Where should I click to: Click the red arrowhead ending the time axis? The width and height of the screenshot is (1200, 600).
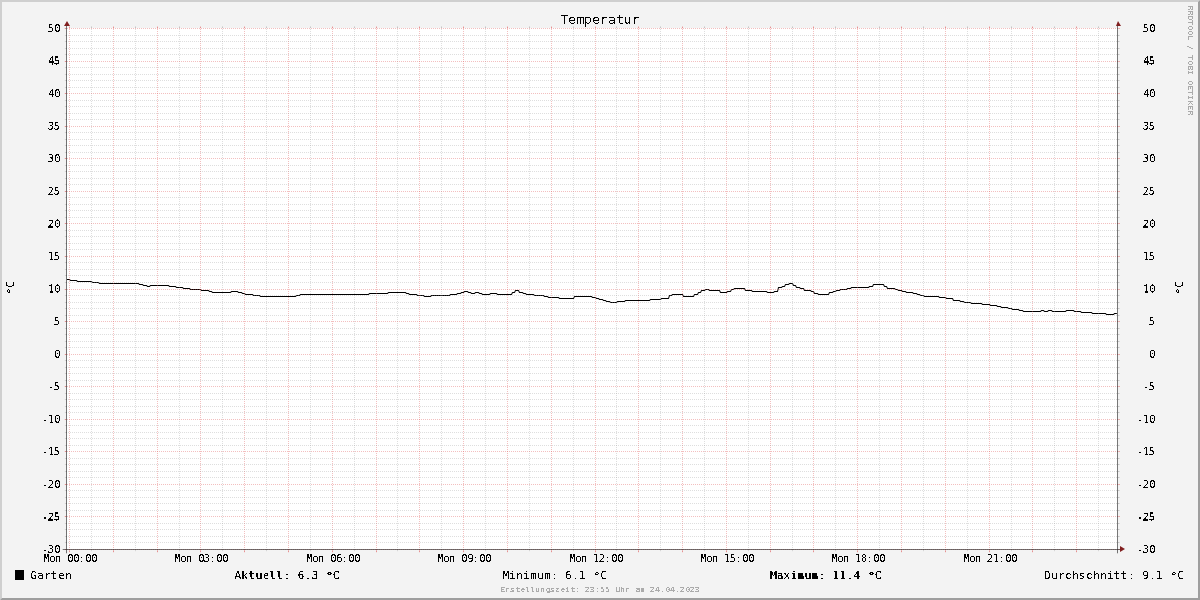click(x=1122, y=549)
